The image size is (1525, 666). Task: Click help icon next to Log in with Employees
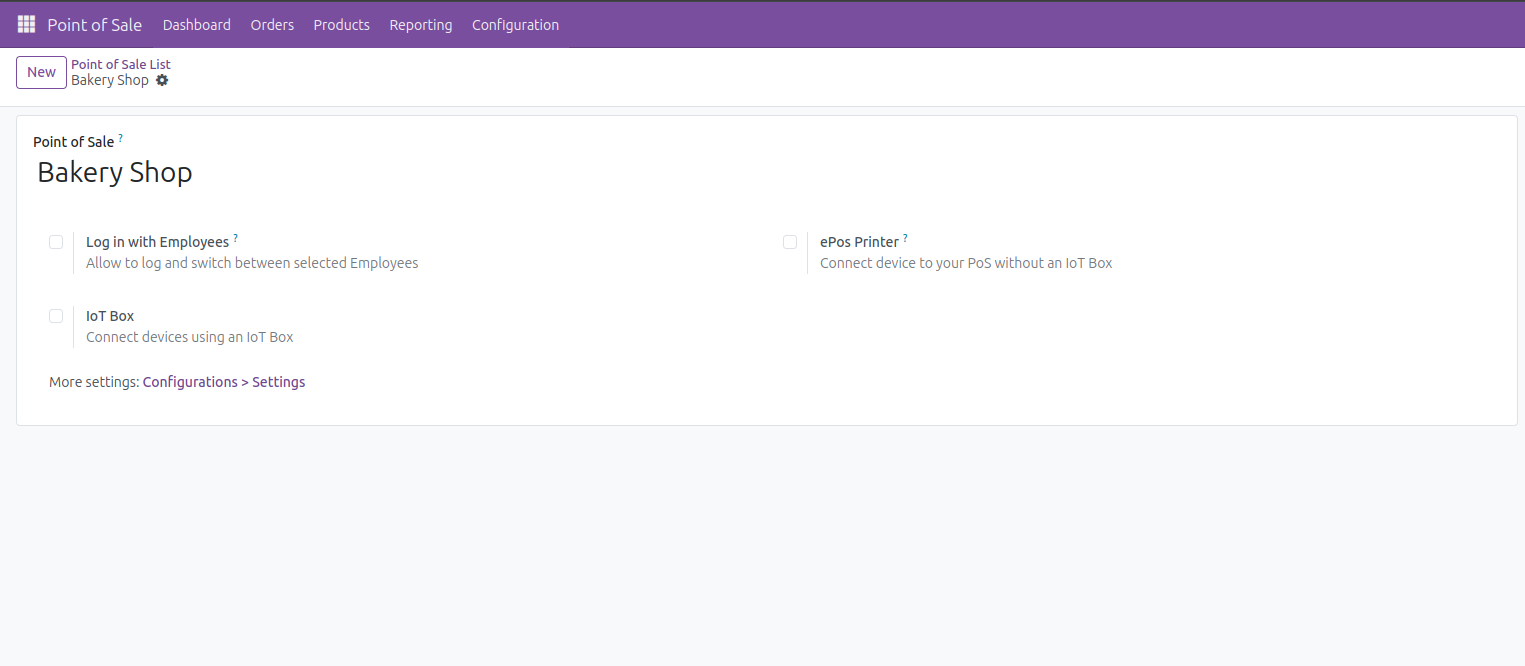236,238
